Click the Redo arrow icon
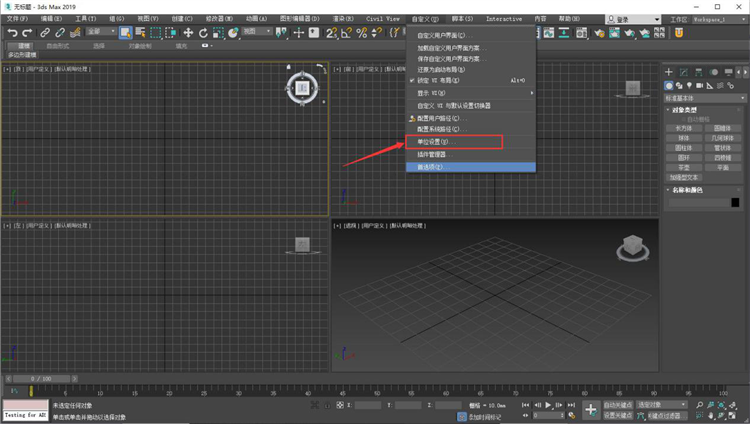Image resolution: width=750 pixels, height=424 pixels. tap(27, 33)
